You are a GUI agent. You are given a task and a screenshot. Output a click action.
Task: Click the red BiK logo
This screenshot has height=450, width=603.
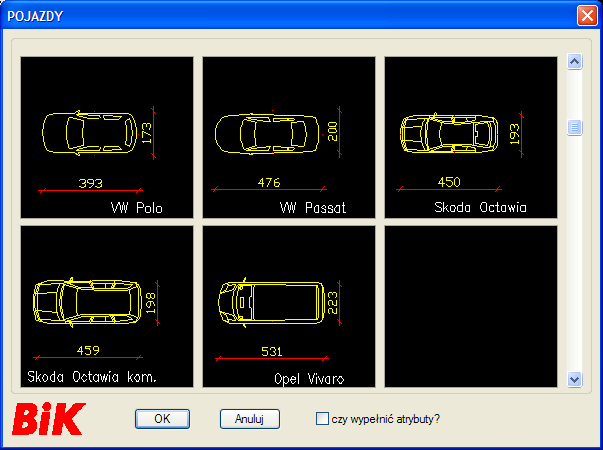click(48, 419)
